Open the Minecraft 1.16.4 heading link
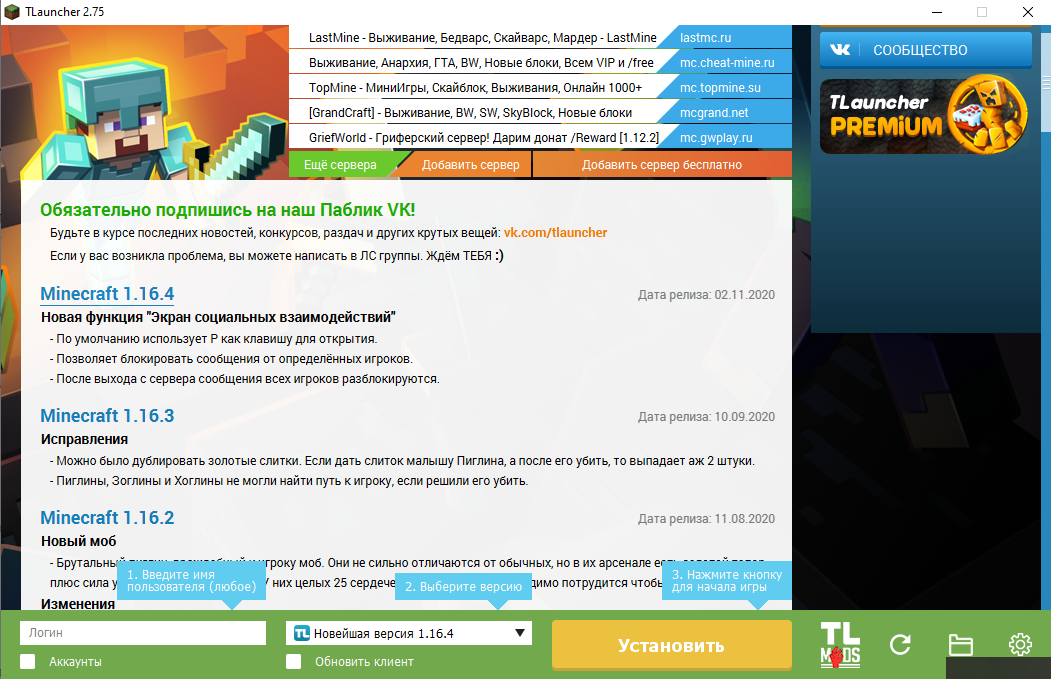Image resolution: width=1051 pixels, height=679 pixels. (107, 294)
